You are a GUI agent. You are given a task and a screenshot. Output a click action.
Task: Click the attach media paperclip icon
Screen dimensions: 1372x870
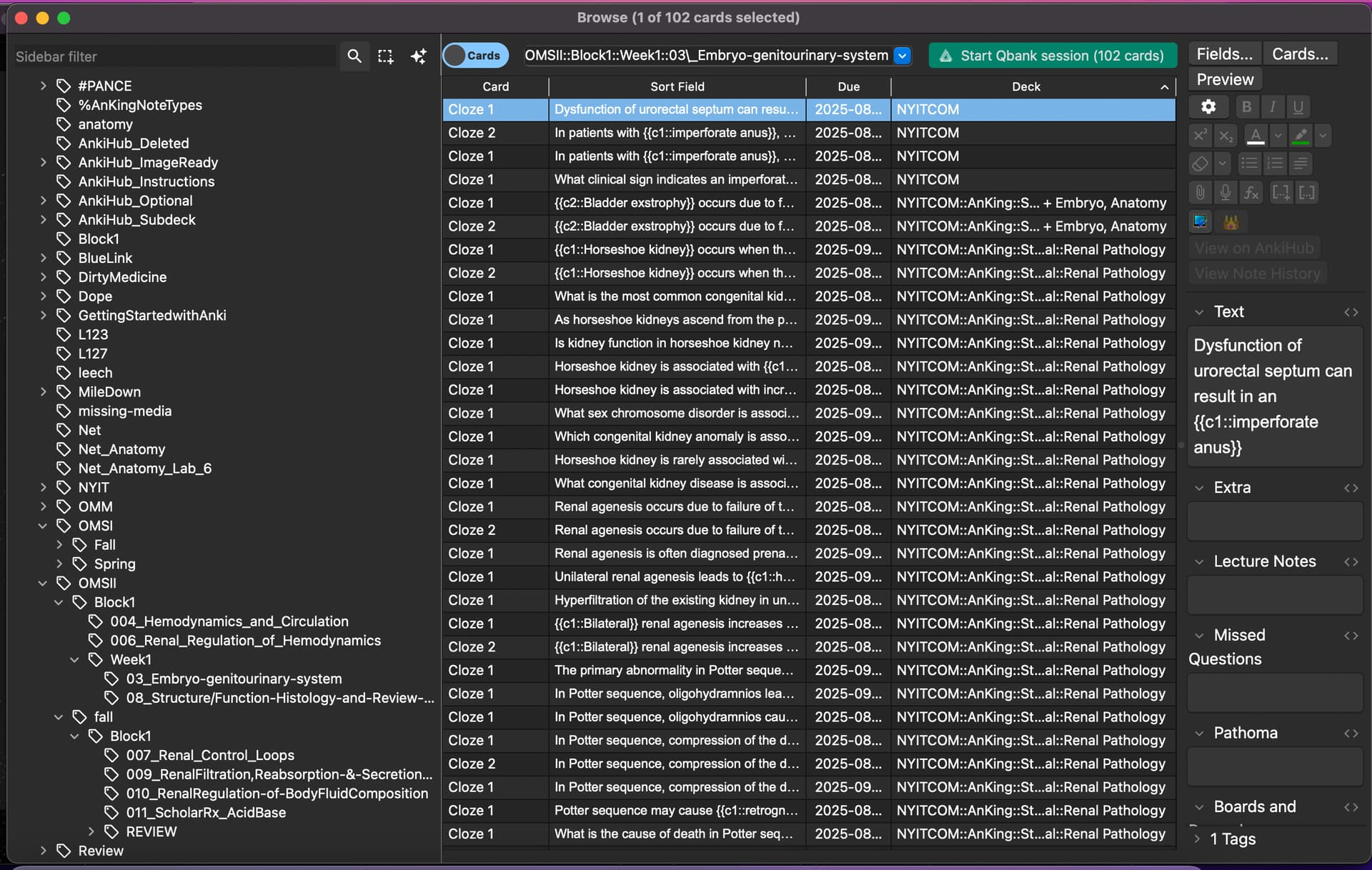[1200, 192]
